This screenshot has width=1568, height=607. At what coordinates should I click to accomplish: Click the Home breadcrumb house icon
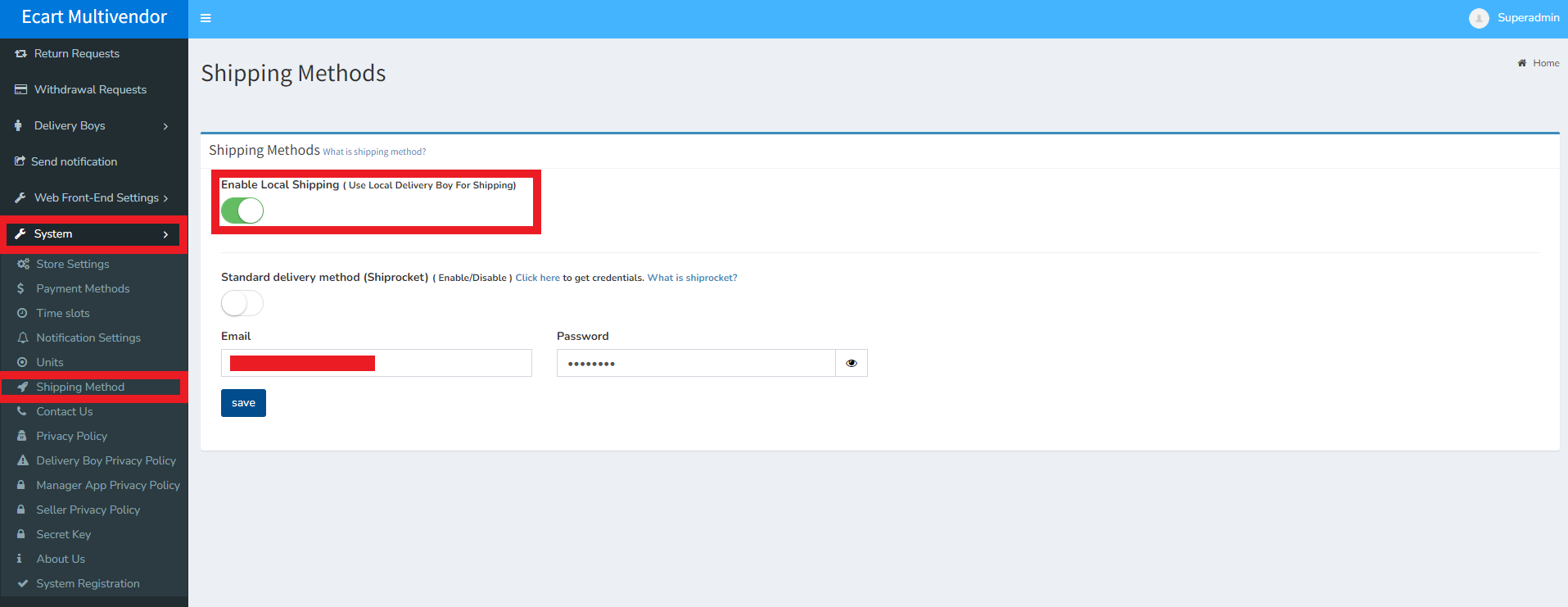(1522, 63)
